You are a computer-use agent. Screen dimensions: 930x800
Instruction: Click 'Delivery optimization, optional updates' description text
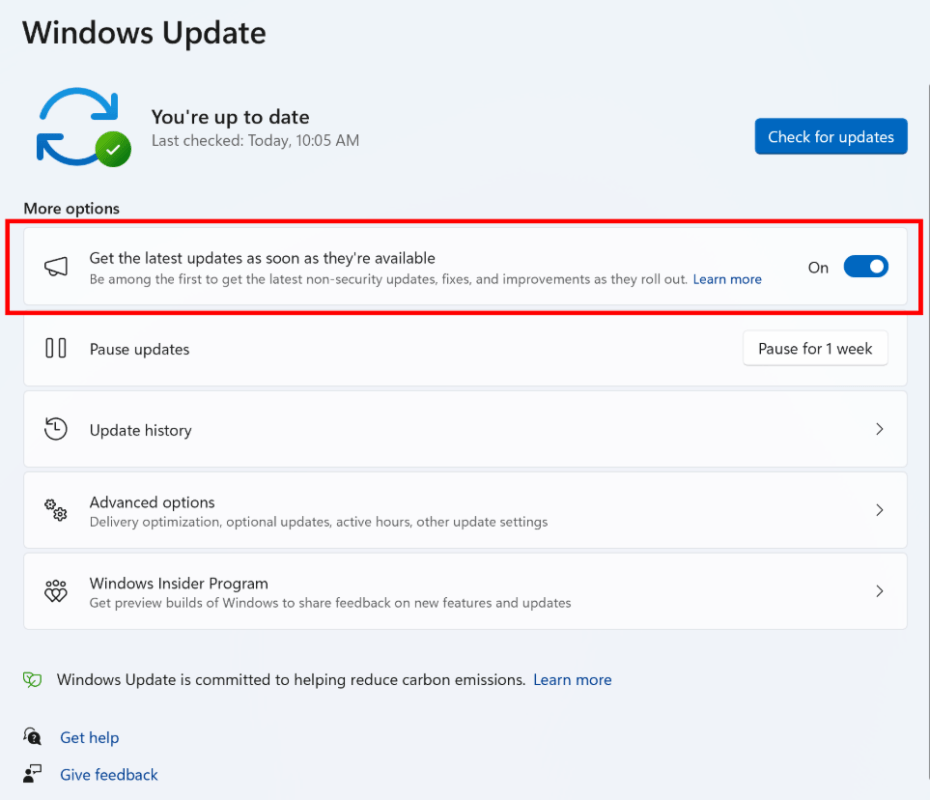pyautogui.click(x=319, y=522)
